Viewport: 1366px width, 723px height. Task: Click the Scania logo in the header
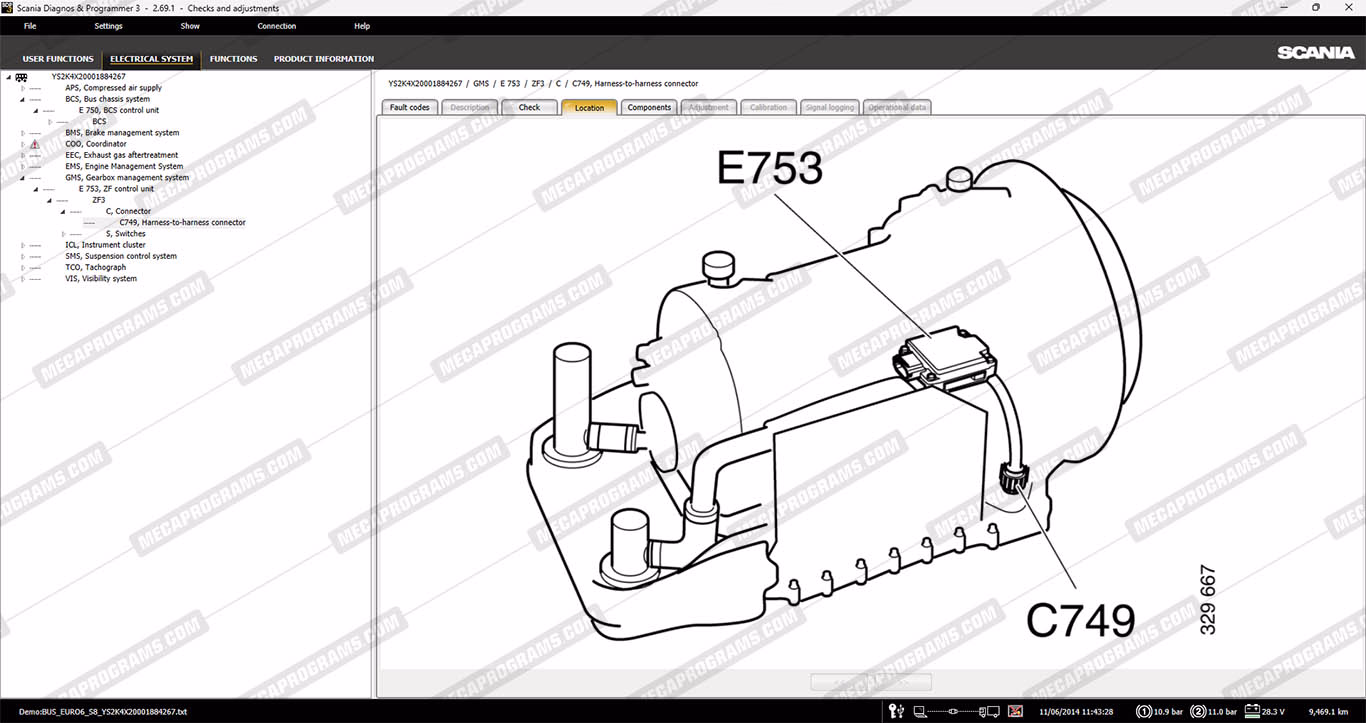point(1316,53)
